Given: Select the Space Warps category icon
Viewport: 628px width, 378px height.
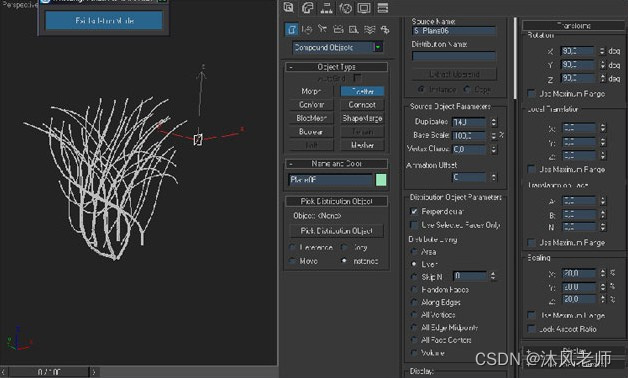Looking at the screenshot, I should pos(369,29).
